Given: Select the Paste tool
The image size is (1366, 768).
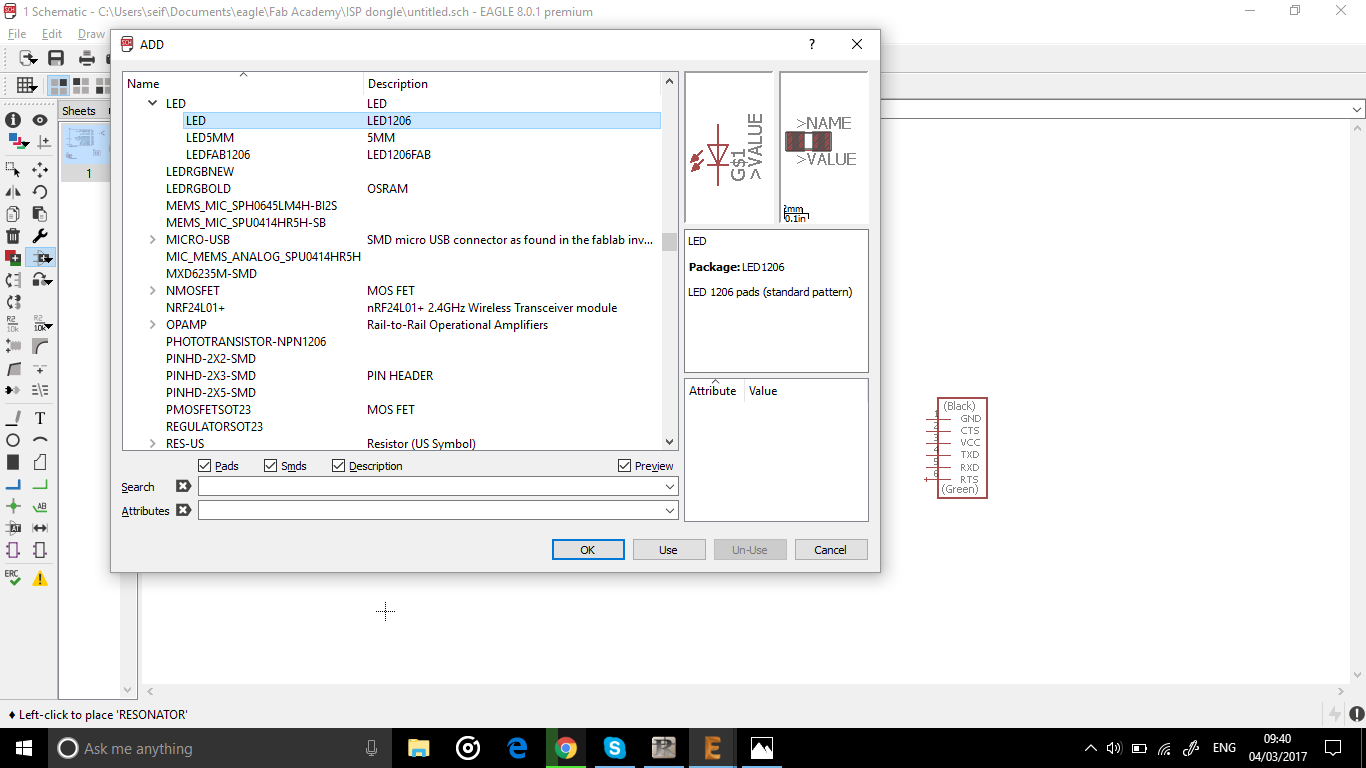Looking at the screenshot, I should click(x=40, y=213).
